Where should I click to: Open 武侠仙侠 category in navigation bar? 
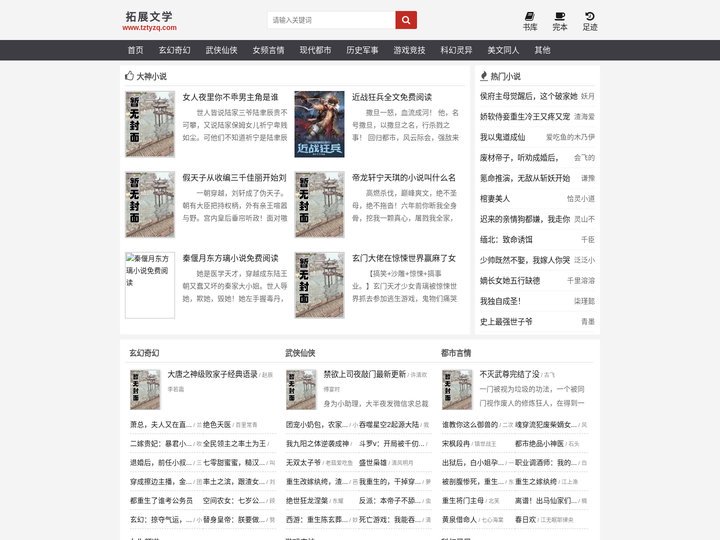click(x=221, y=50)
